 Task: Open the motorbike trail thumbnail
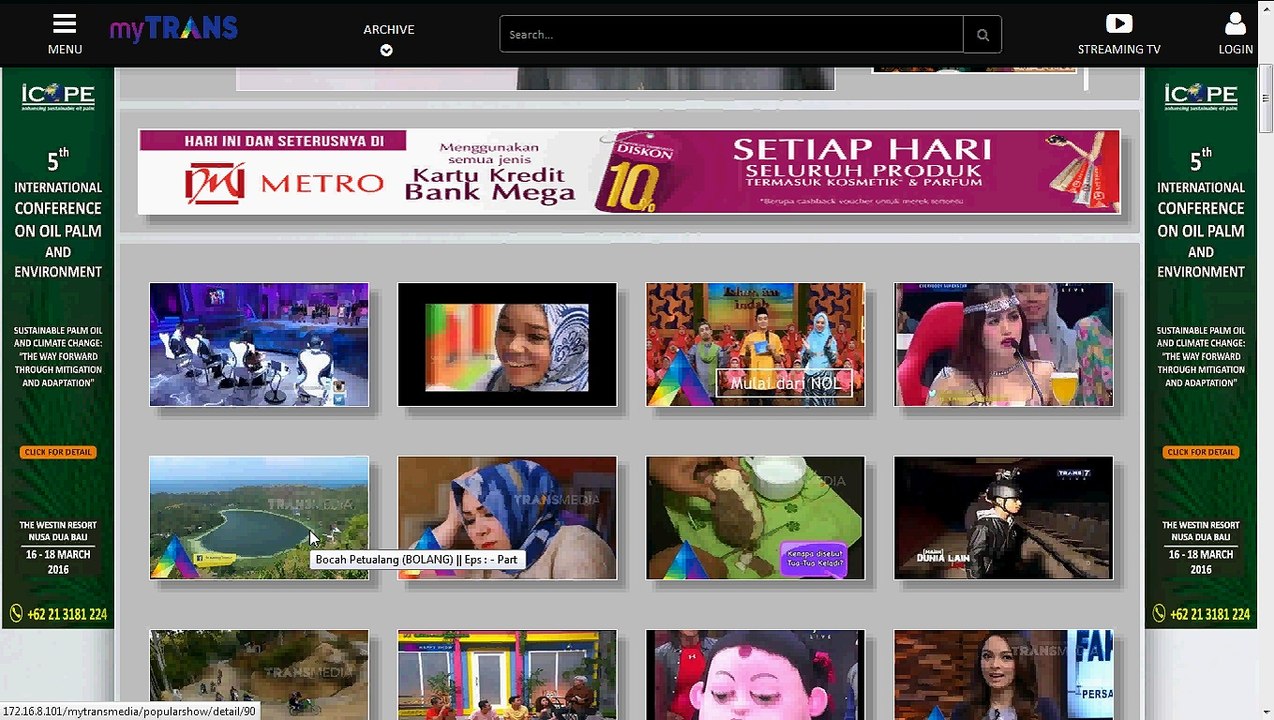point(259,674)
